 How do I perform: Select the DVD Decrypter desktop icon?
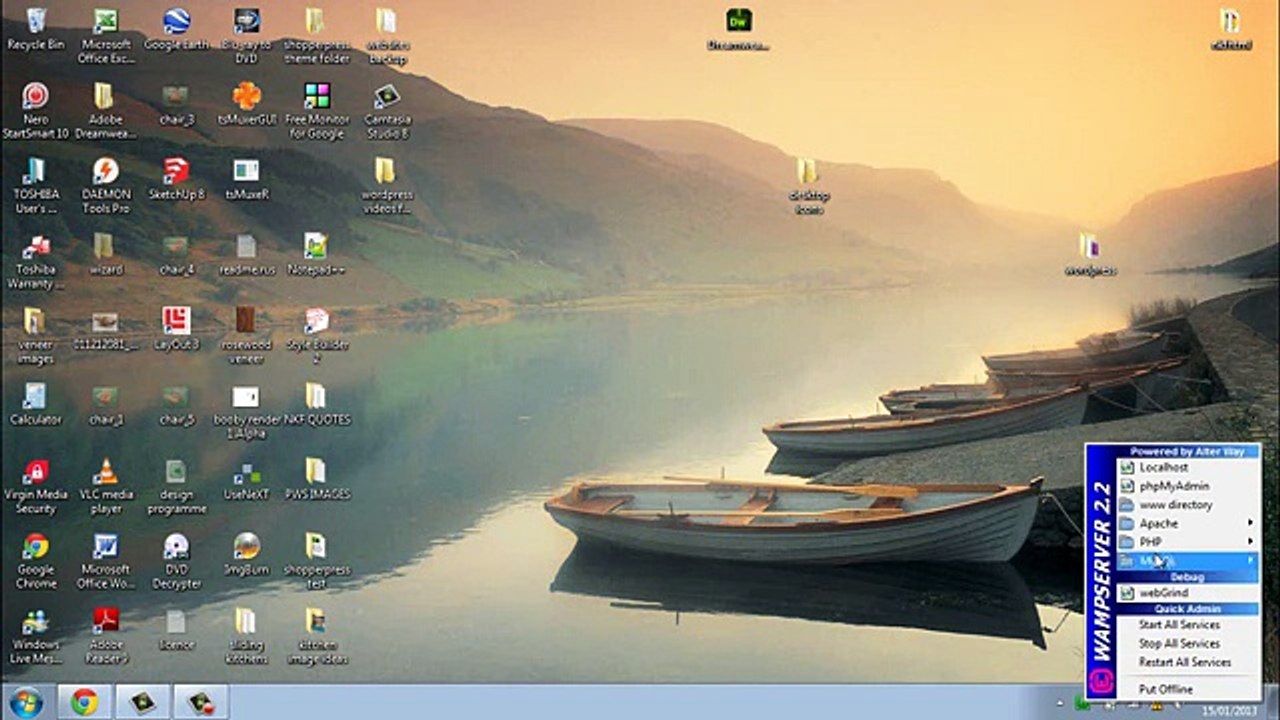pyautogui.click(x=176, y=561)
